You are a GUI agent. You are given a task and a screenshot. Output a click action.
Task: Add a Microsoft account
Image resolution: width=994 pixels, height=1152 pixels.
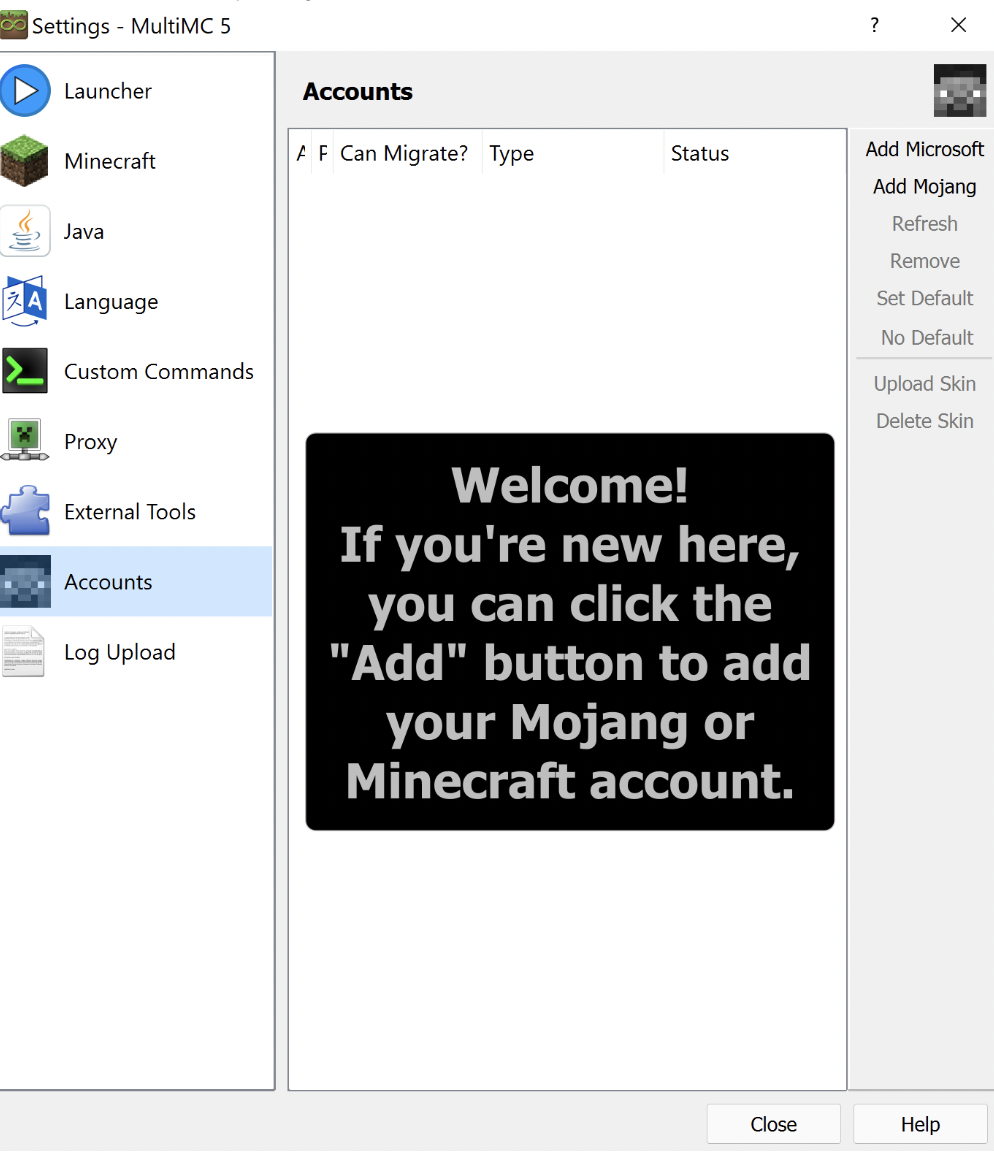(x=924, y=149)
